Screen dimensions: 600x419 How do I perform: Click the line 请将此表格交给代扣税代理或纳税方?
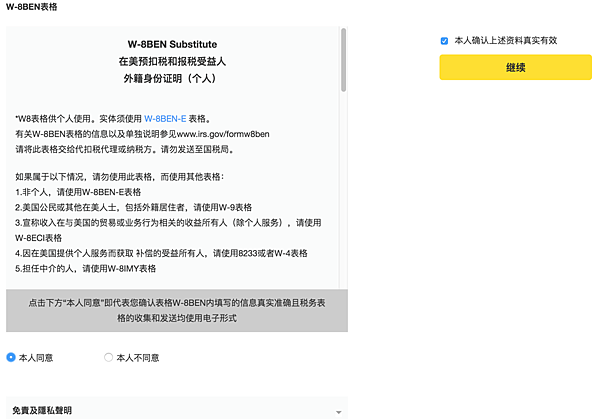124,149
